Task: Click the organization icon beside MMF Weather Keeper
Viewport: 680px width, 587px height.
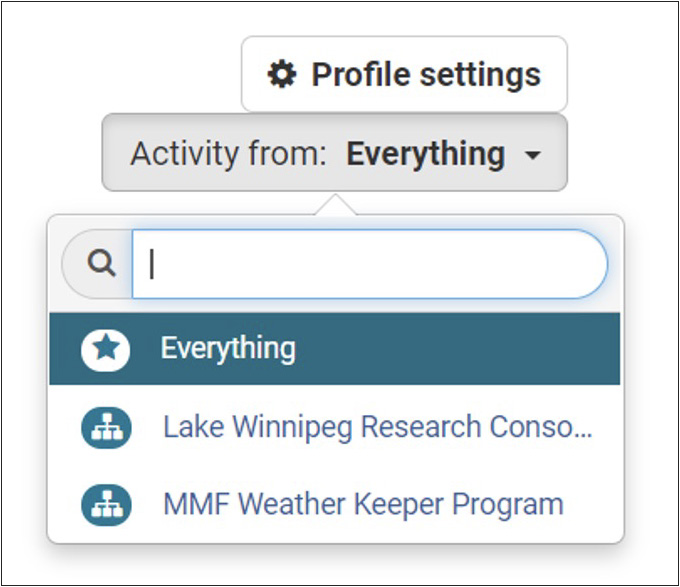Action: pos(106,505)
